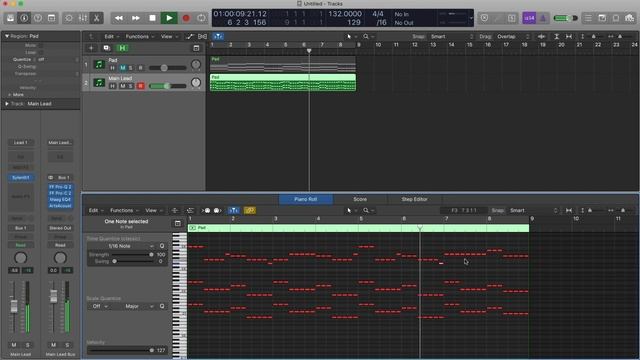This screenshot has width=640, height=360.
Task: Switch to the Step Editor tab
Action: click(x=414, y=199)
